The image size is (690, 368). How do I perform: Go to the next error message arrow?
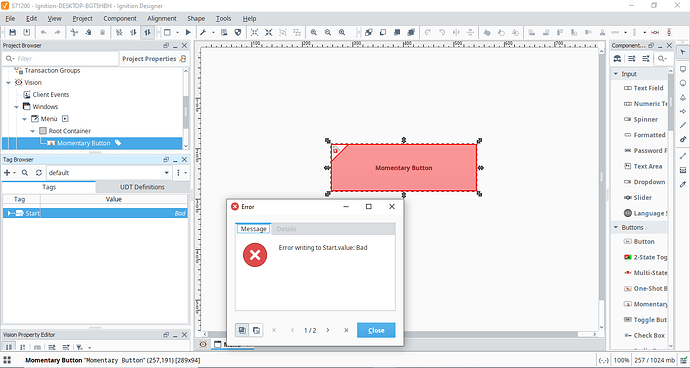328,330
